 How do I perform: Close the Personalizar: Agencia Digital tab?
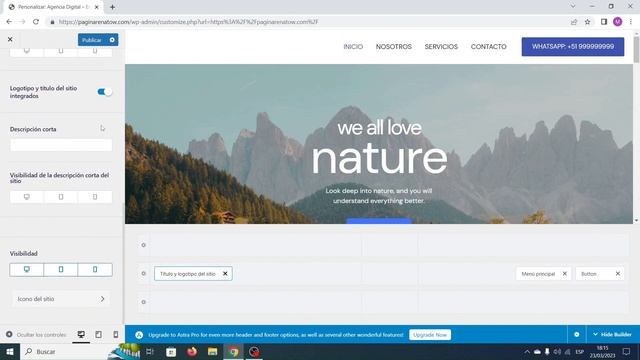pos(97,7)
